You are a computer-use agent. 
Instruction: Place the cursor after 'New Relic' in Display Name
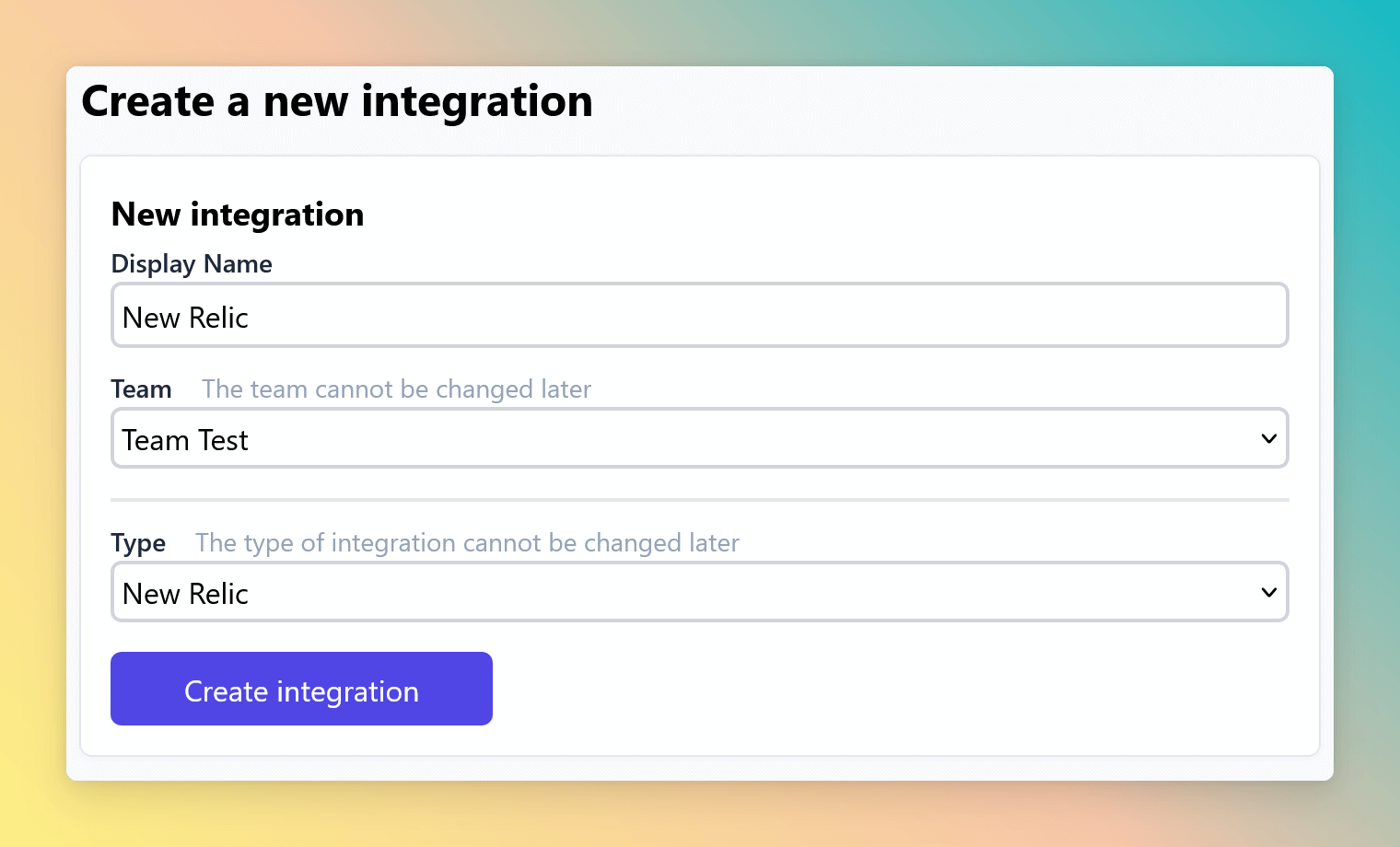pyautogui.click(x=251, y=318)
